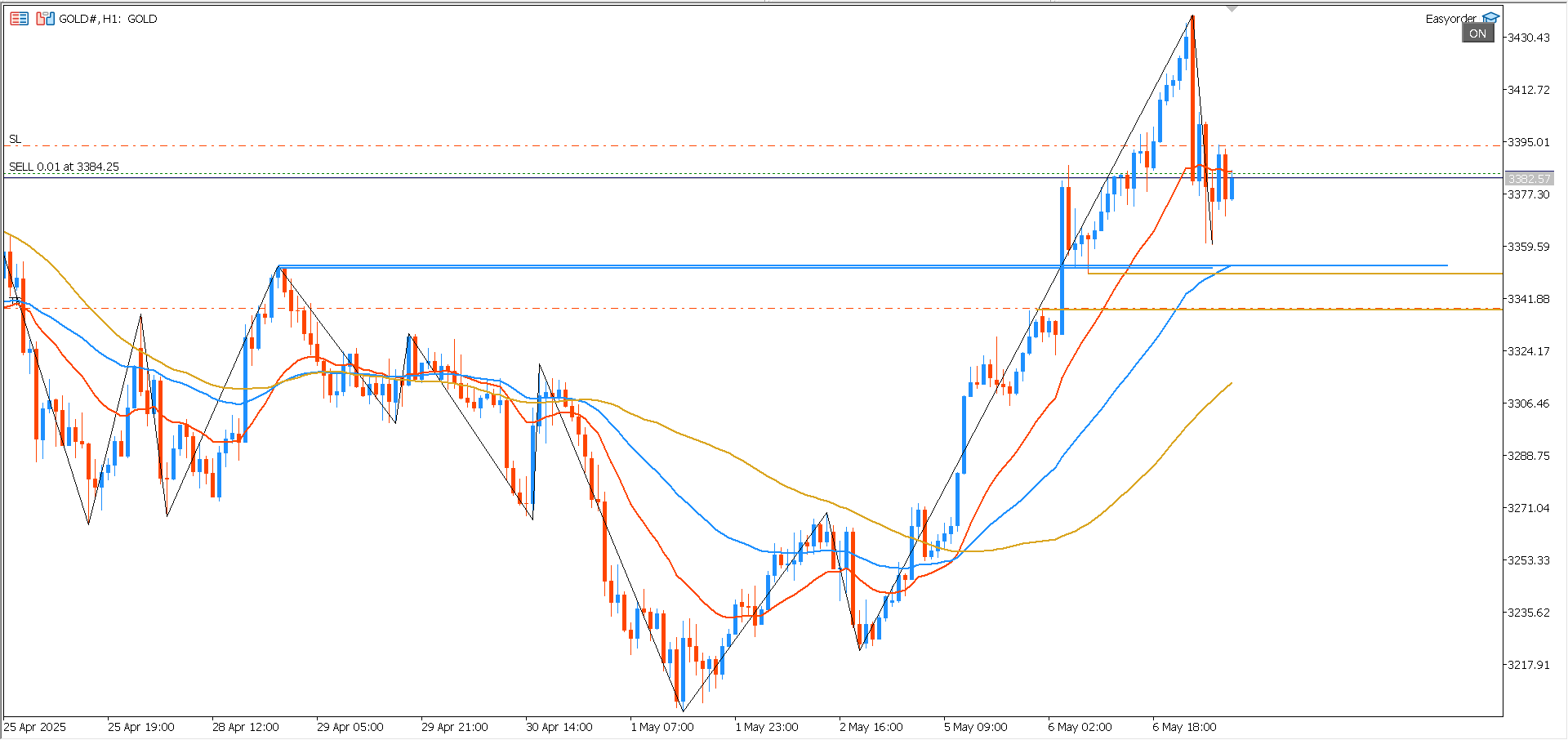Screen dimensions: 1568x740
Task: Click the 2 May 16:00 time label
Action: (871, 727)
